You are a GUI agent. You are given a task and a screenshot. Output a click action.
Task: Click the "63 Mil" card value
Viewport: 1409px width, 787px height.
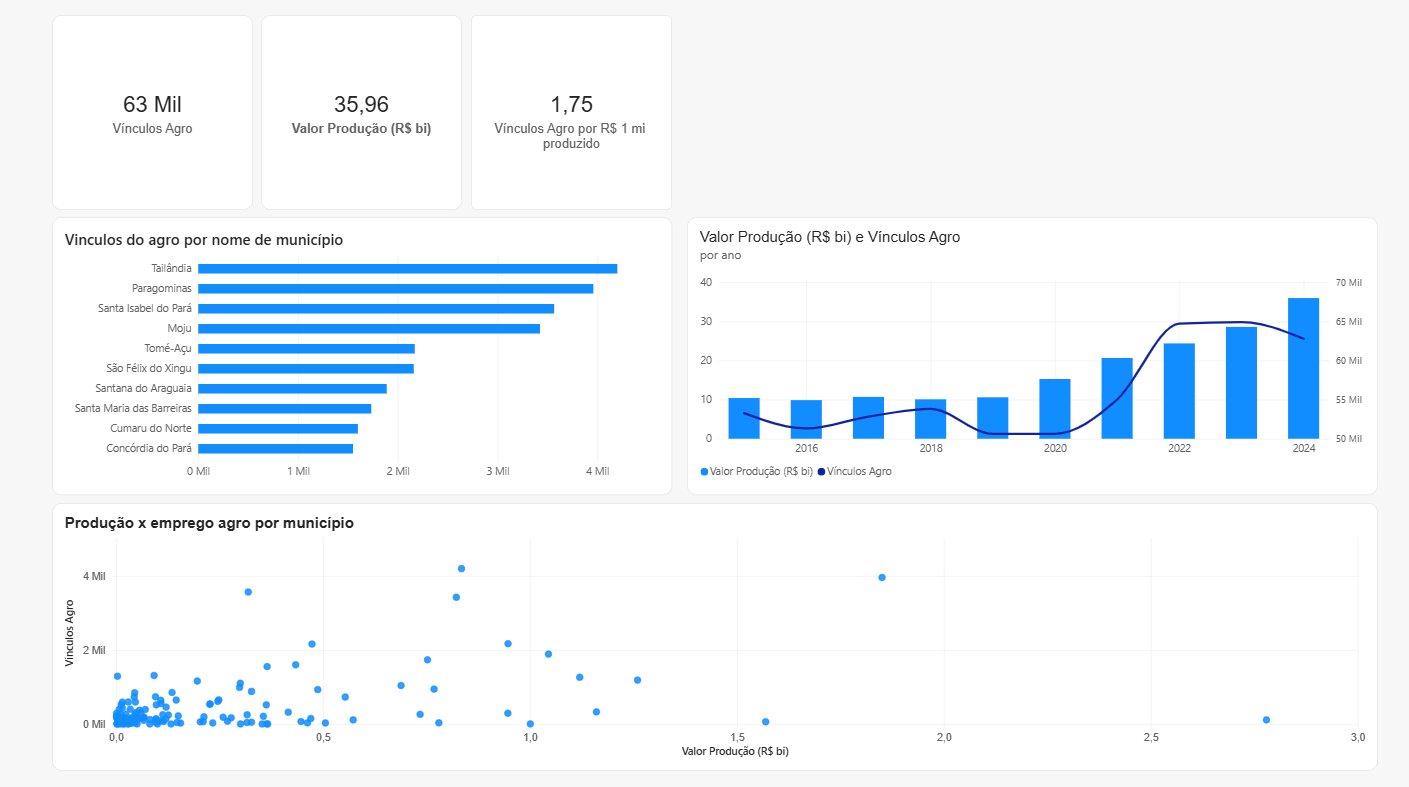point(152,104)
